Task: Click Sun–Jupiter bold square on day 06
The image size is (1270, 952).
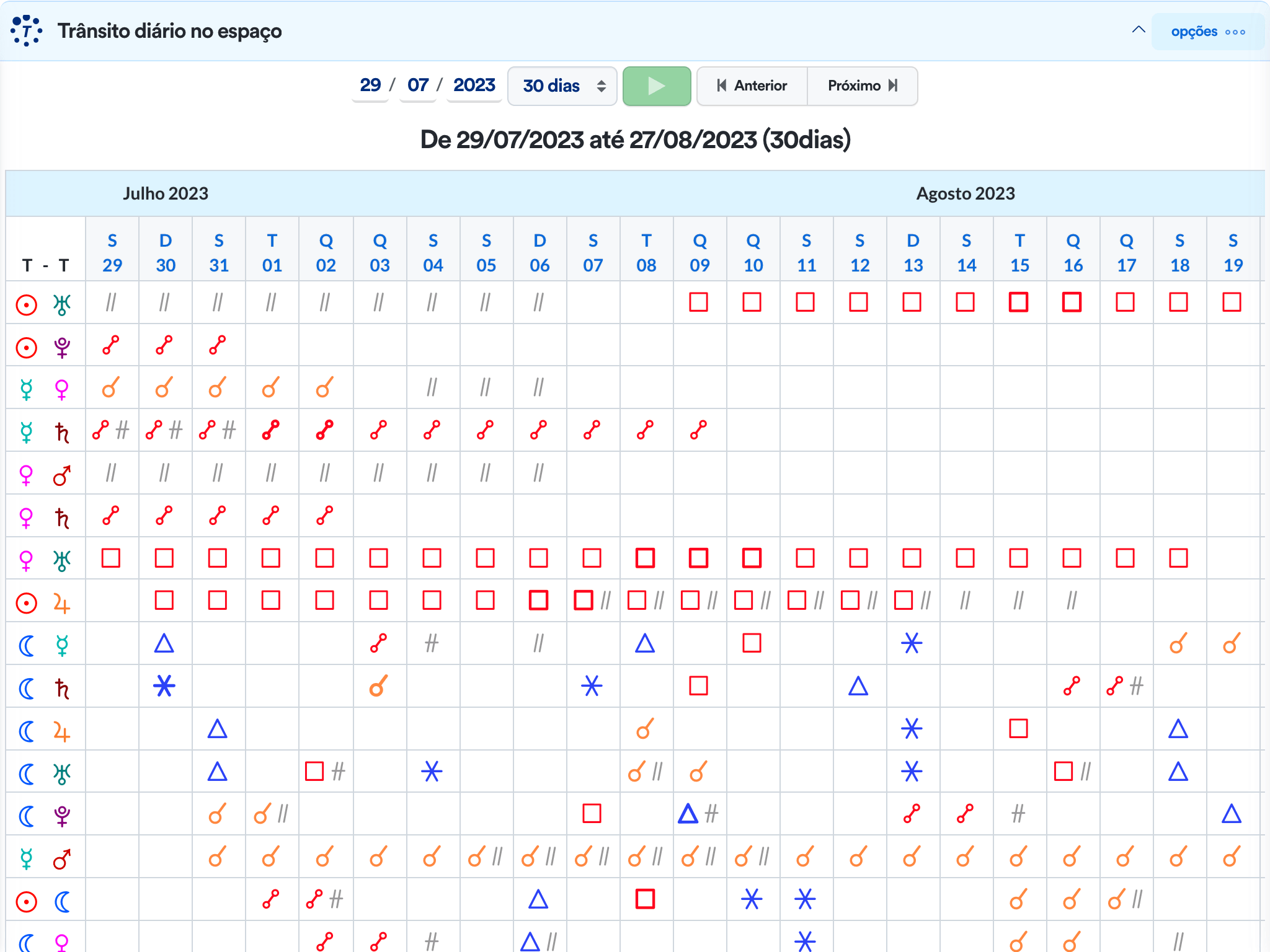Action: click(538, 600)
